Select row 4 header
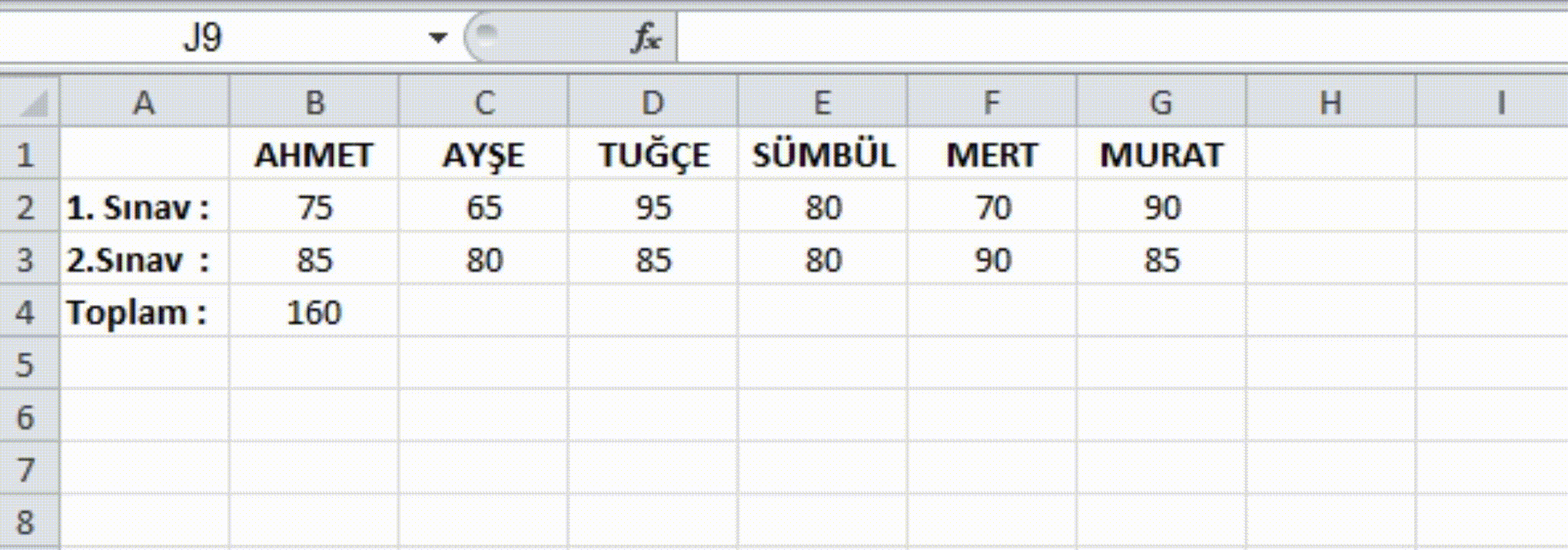 26,313
